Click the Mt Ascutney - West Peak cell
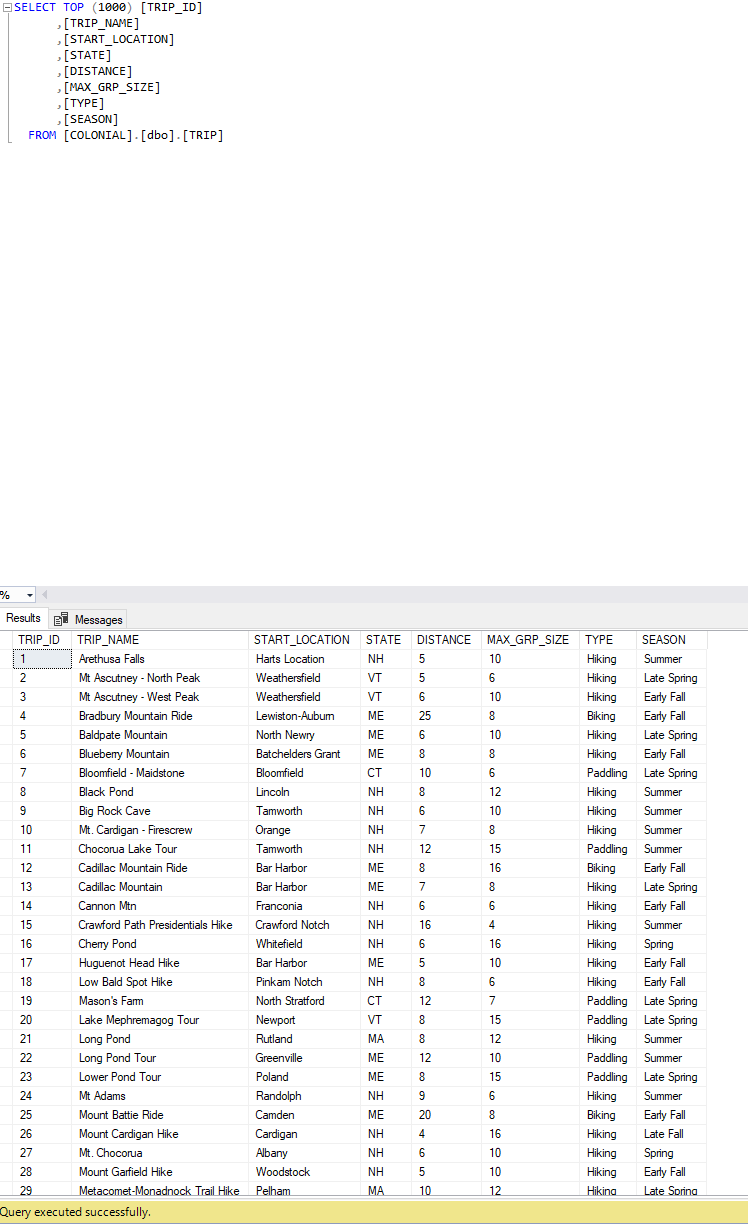 [x=161, y=697]
